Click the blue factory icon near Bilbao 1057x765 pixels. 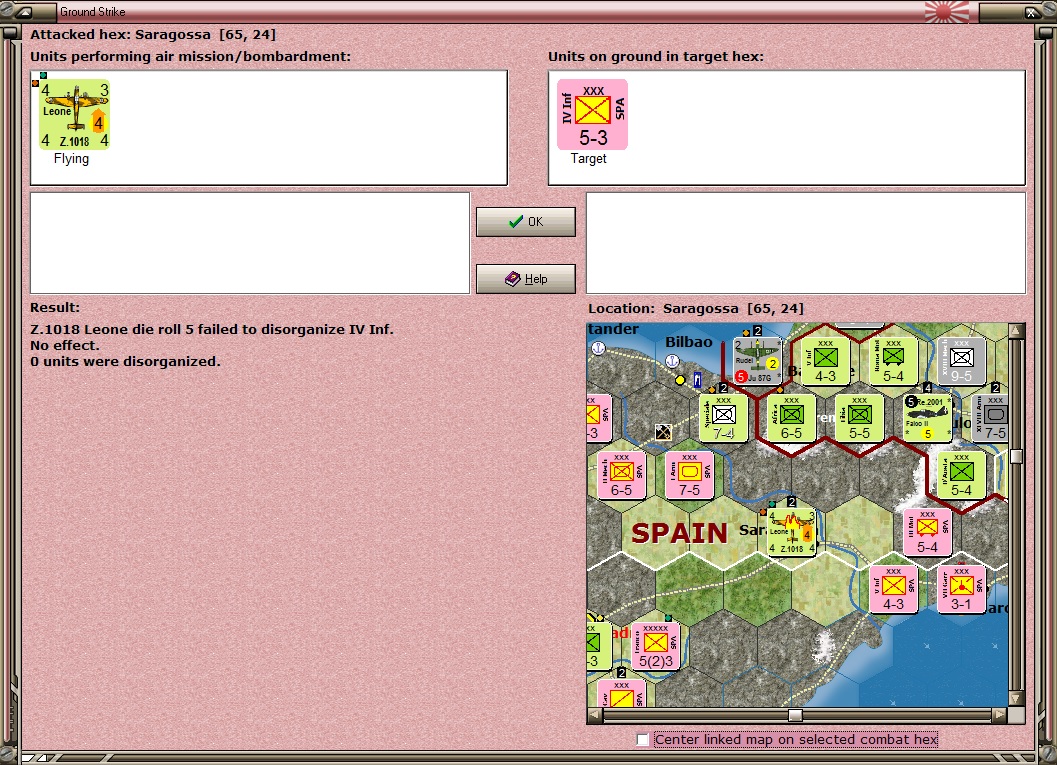coord(698,381)
